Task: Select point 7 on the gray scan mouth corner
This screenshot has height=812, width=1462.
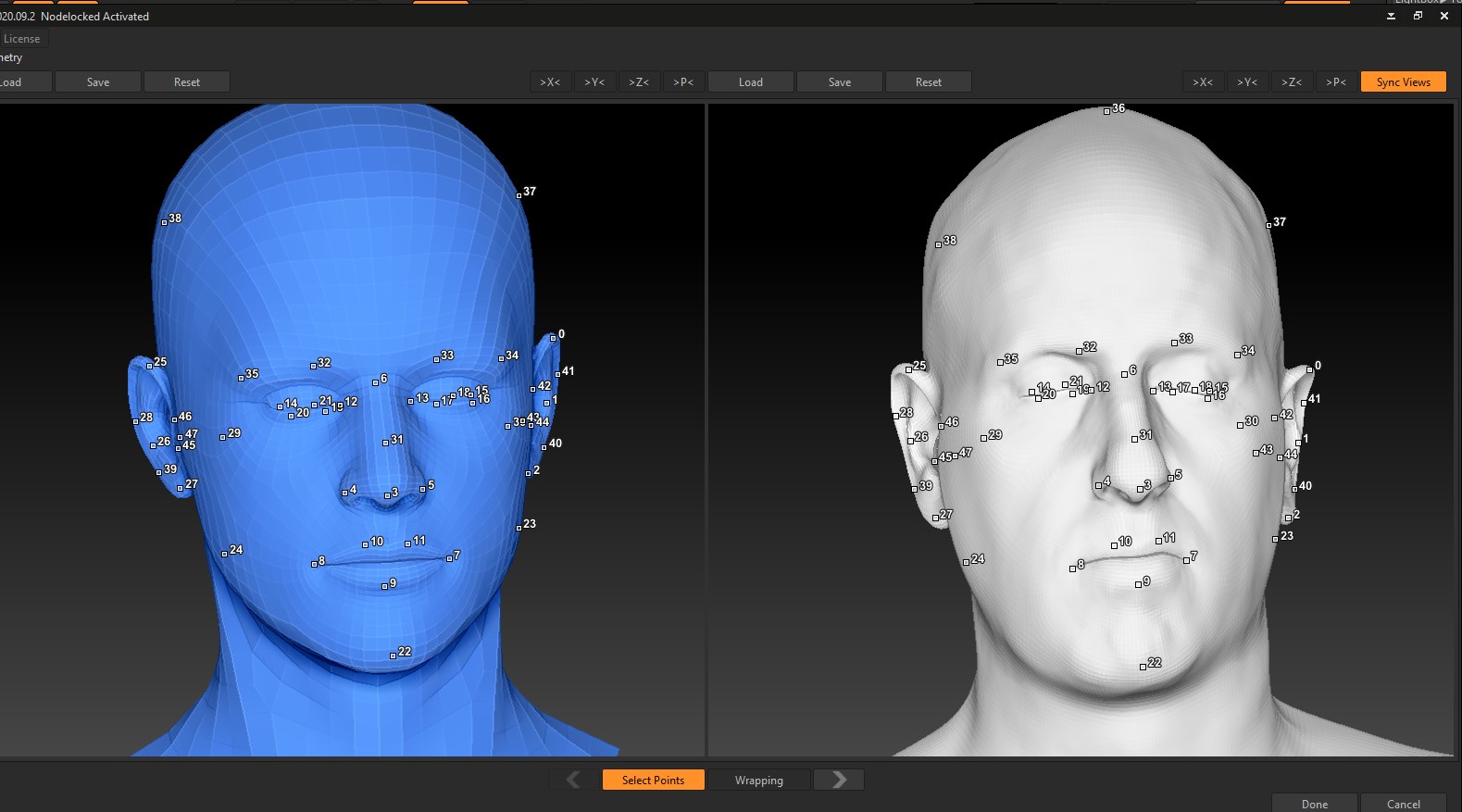Action: pyautogui.click(x=1188, y=560)
